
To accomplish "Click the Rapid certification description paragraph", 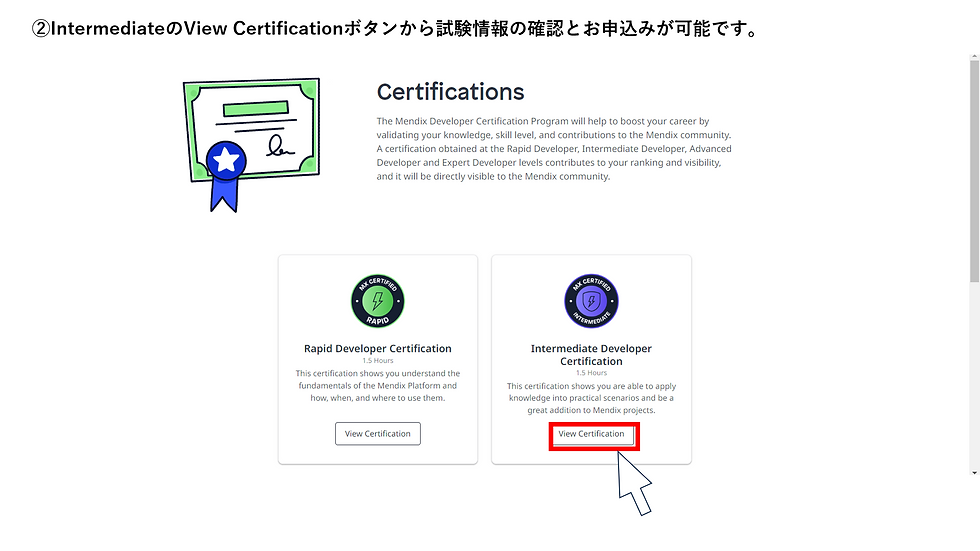I will (378, 385).
